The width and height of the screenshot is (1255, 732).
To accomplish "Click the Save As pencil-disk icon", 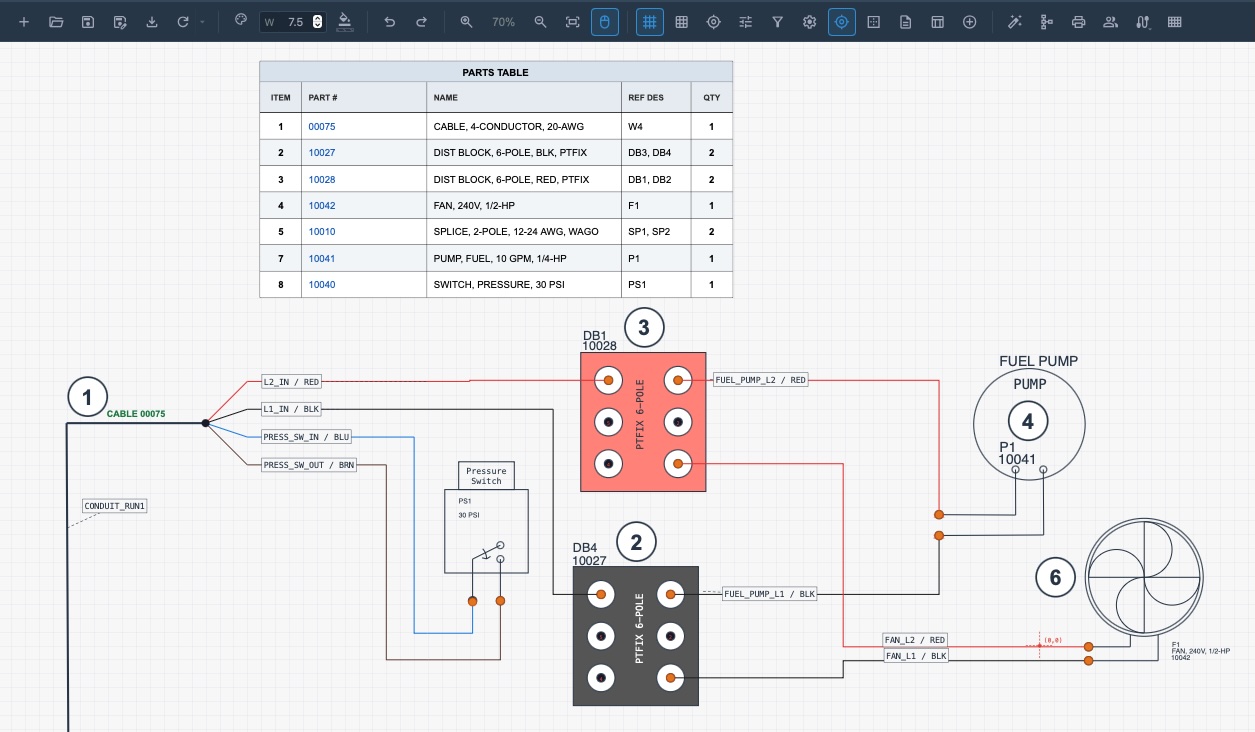I will click(x=120, y=22).
